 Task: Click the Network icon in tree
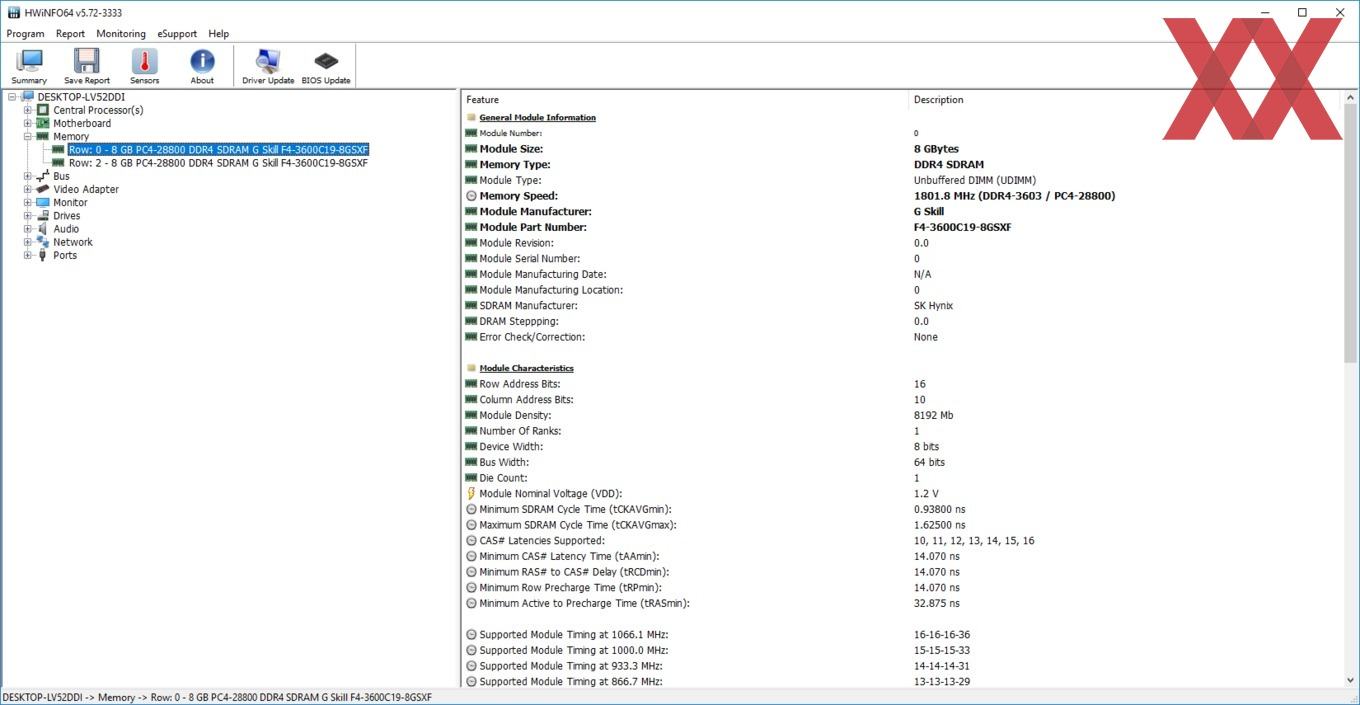43,242
